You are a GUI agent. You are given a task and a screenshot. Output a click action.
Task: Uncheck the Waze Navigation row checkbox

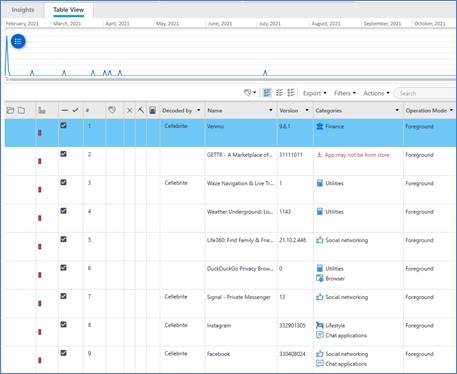[63, 182]
